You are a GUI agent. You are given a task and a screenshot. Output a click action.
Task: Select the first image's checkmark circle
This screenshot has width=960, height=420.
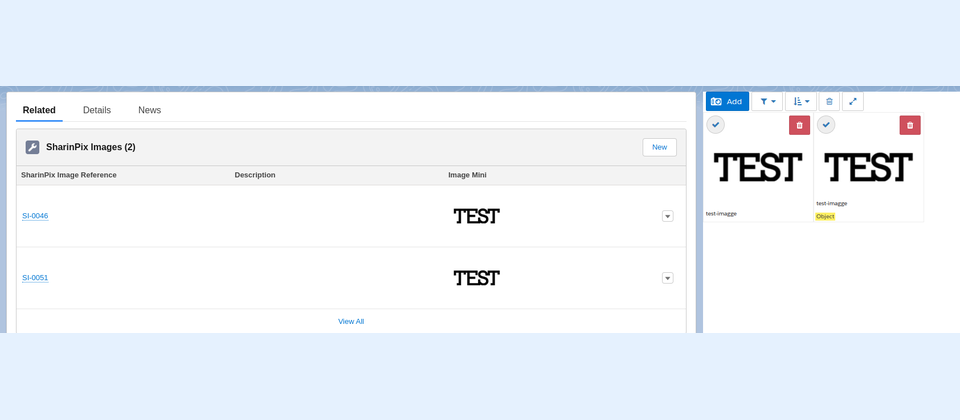point(716,125)
